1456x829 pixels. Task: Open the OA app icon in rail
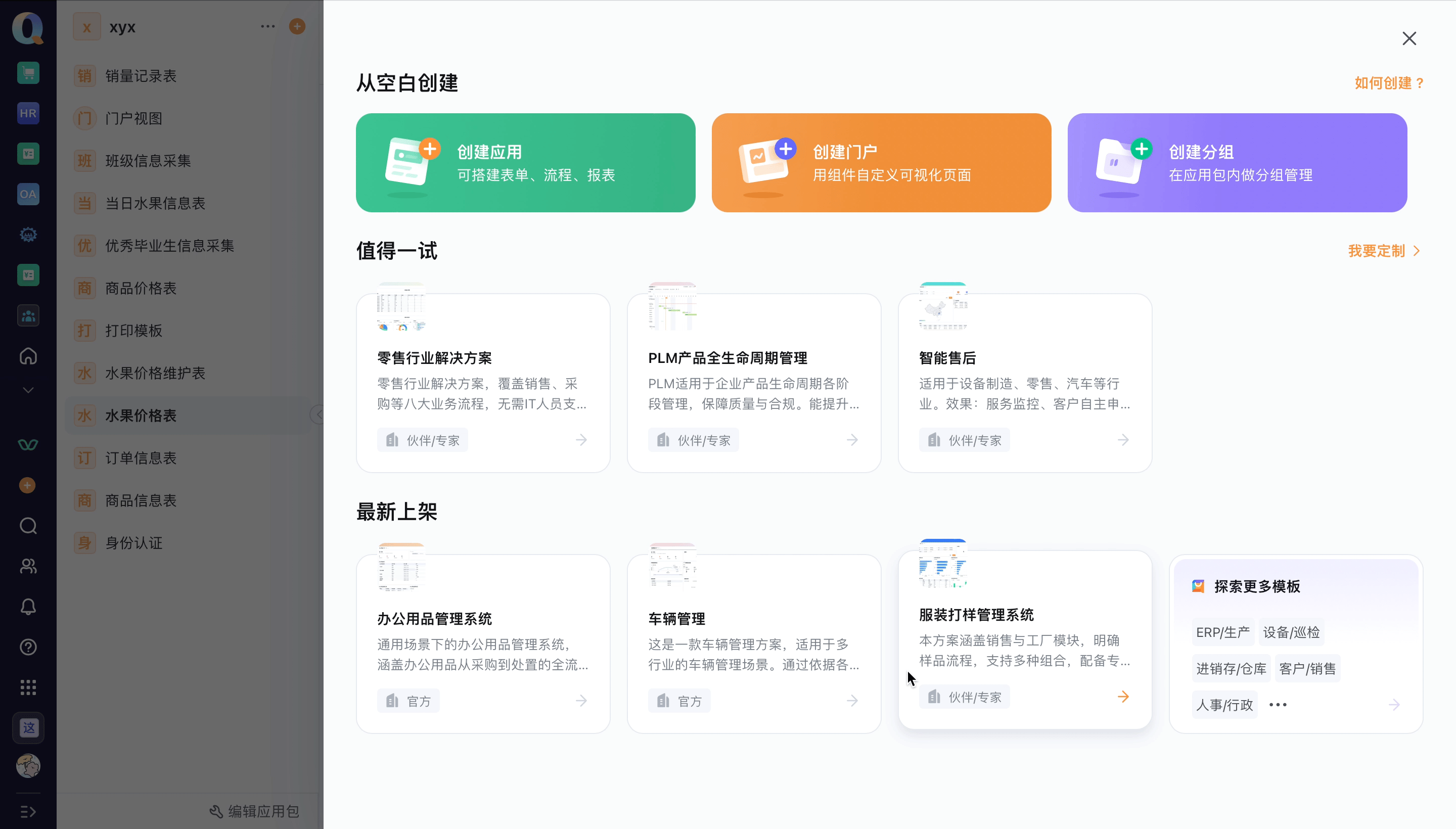(28, 194)
